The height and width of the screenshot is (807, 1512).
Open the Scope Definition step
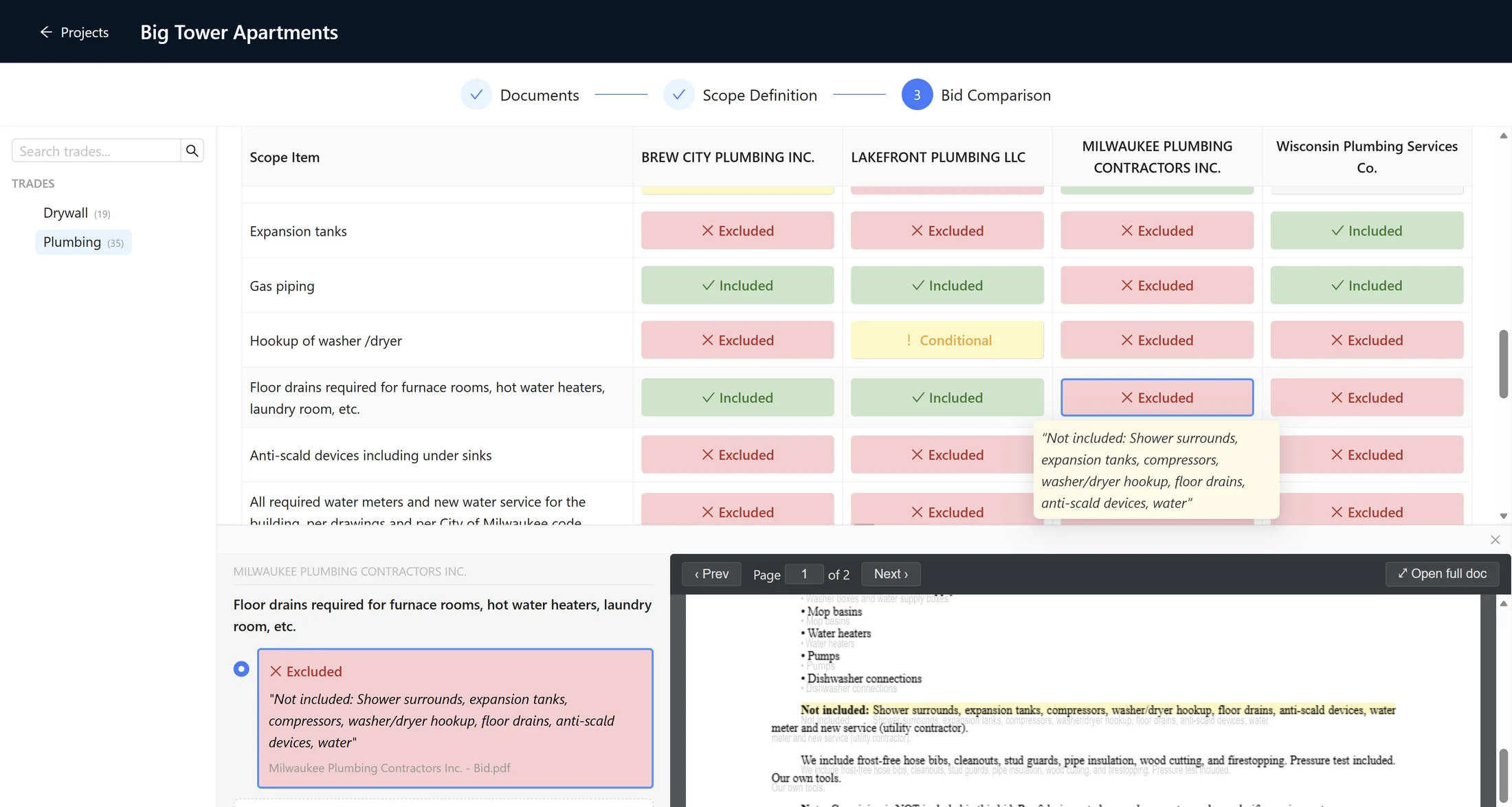click(x=759, y=95)
